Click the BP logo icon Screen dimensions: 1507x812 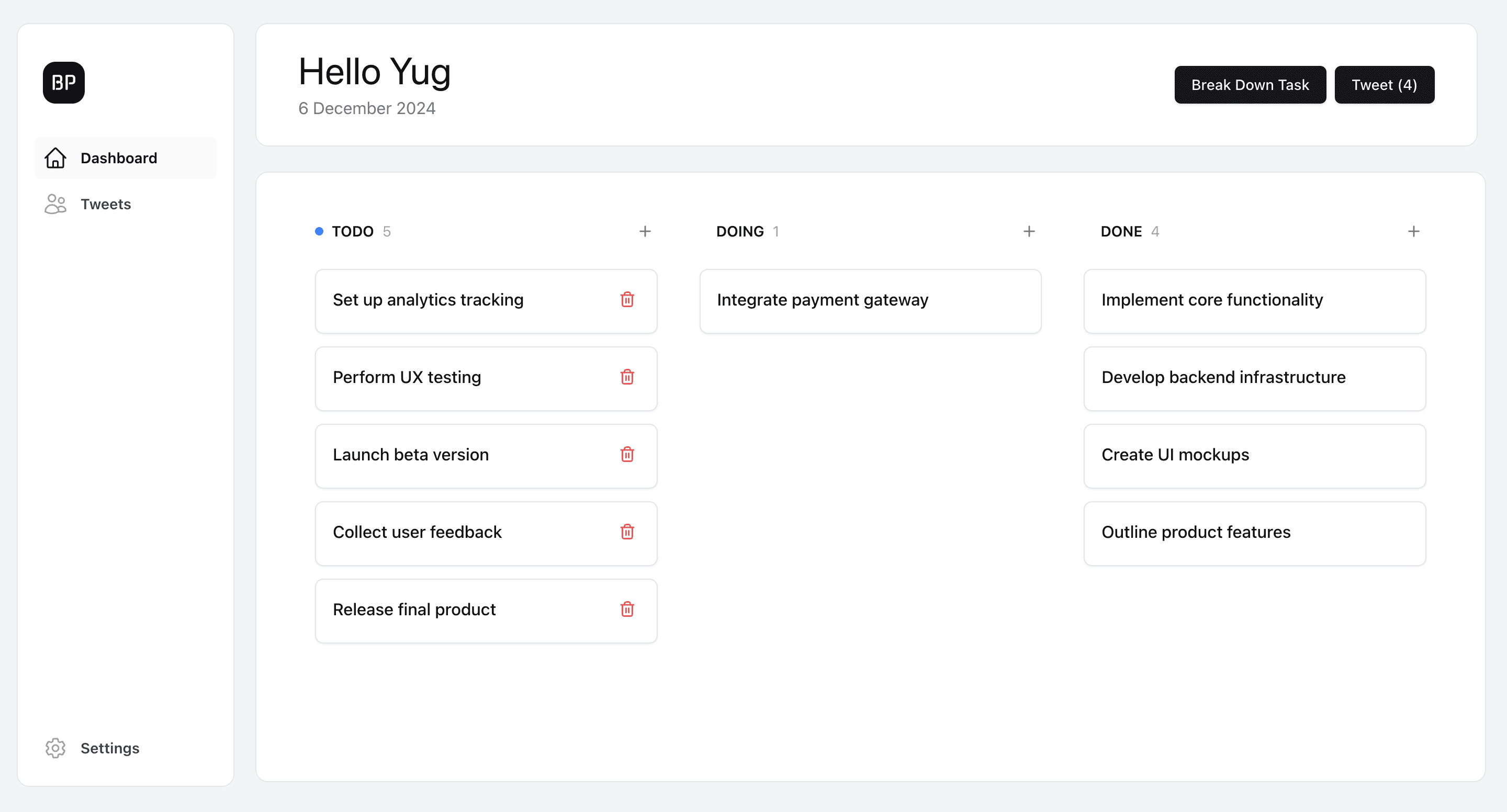64,83
